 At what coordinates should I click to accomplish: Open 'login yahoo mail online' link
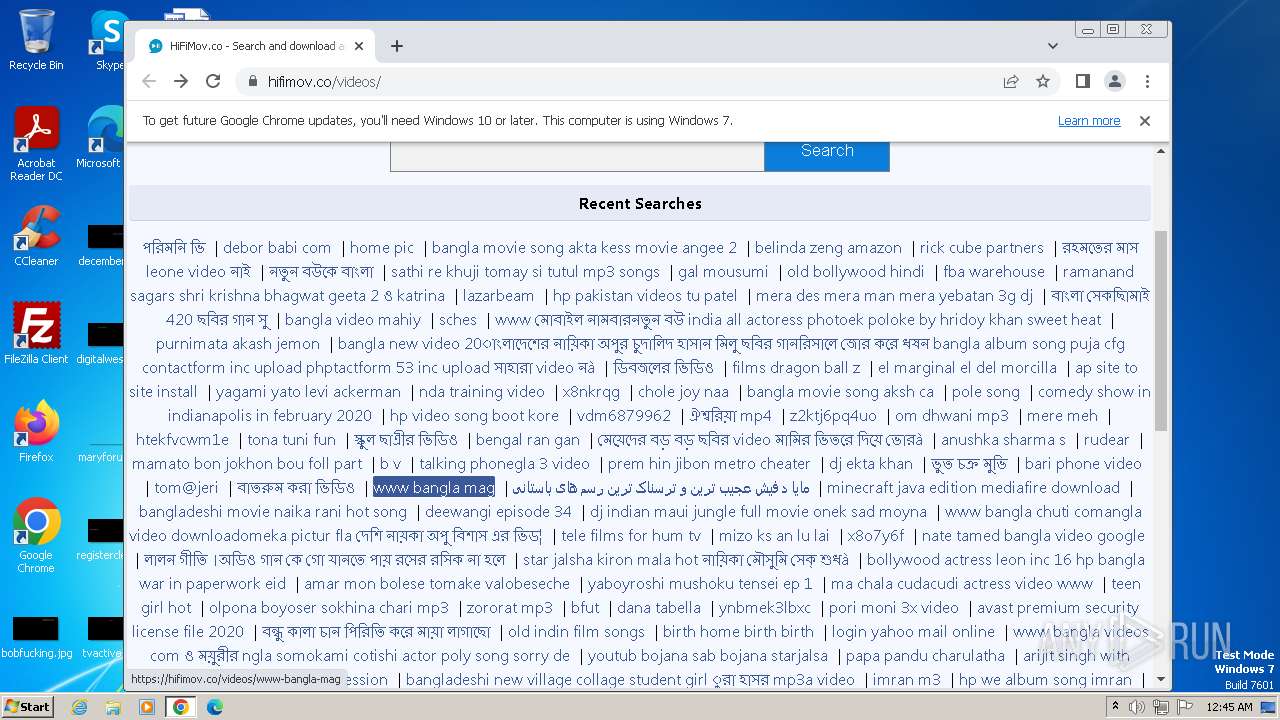(913, 632)
